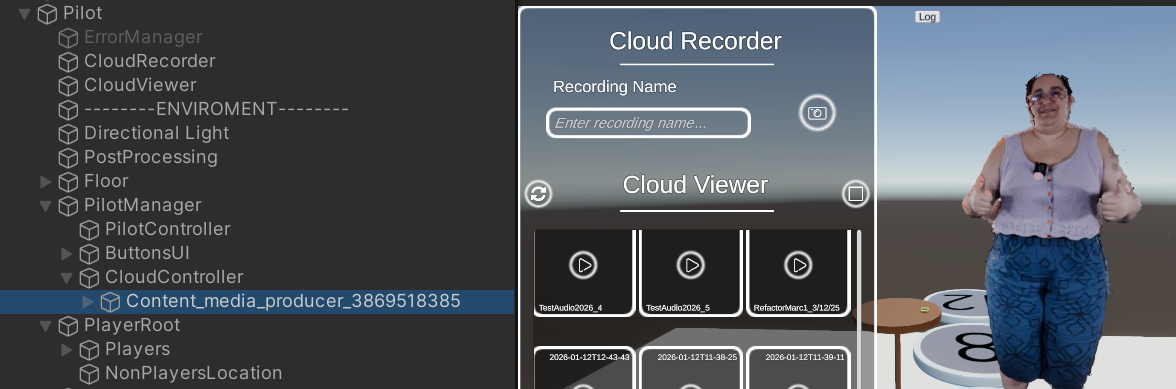Expand Content_media_producer_3869518385 children
Viewport: 1176px width, 389px height.
tap(88, 301)
